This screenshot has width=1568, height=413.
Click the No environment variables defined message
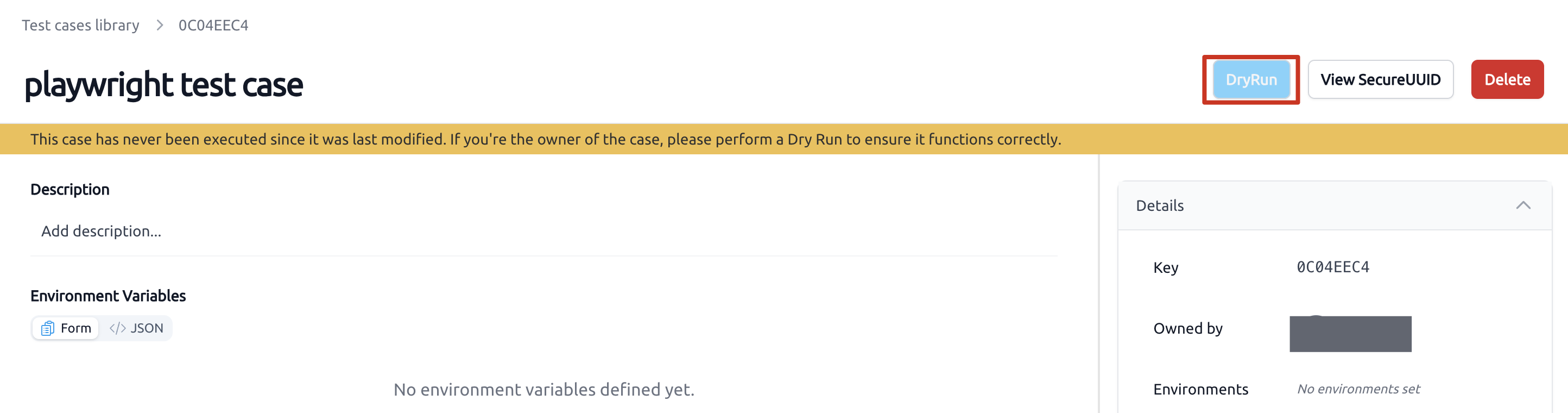pos(543,389)
